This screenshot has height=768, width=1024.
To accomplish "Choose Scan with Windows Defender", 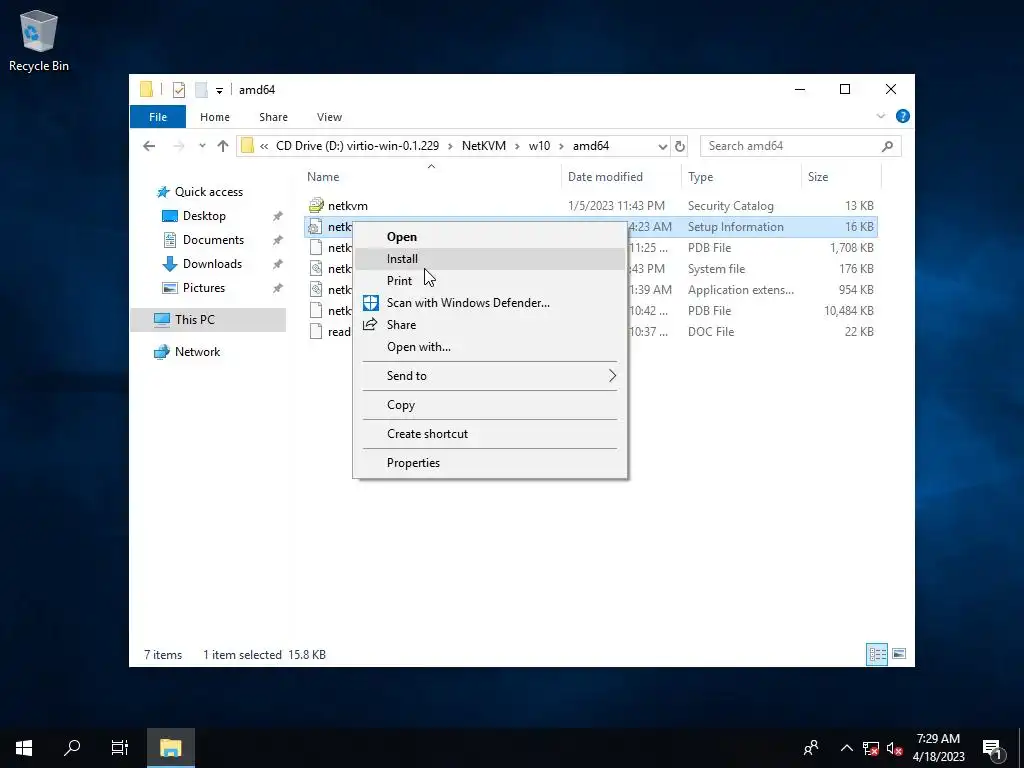I will [x=490, y=303].
